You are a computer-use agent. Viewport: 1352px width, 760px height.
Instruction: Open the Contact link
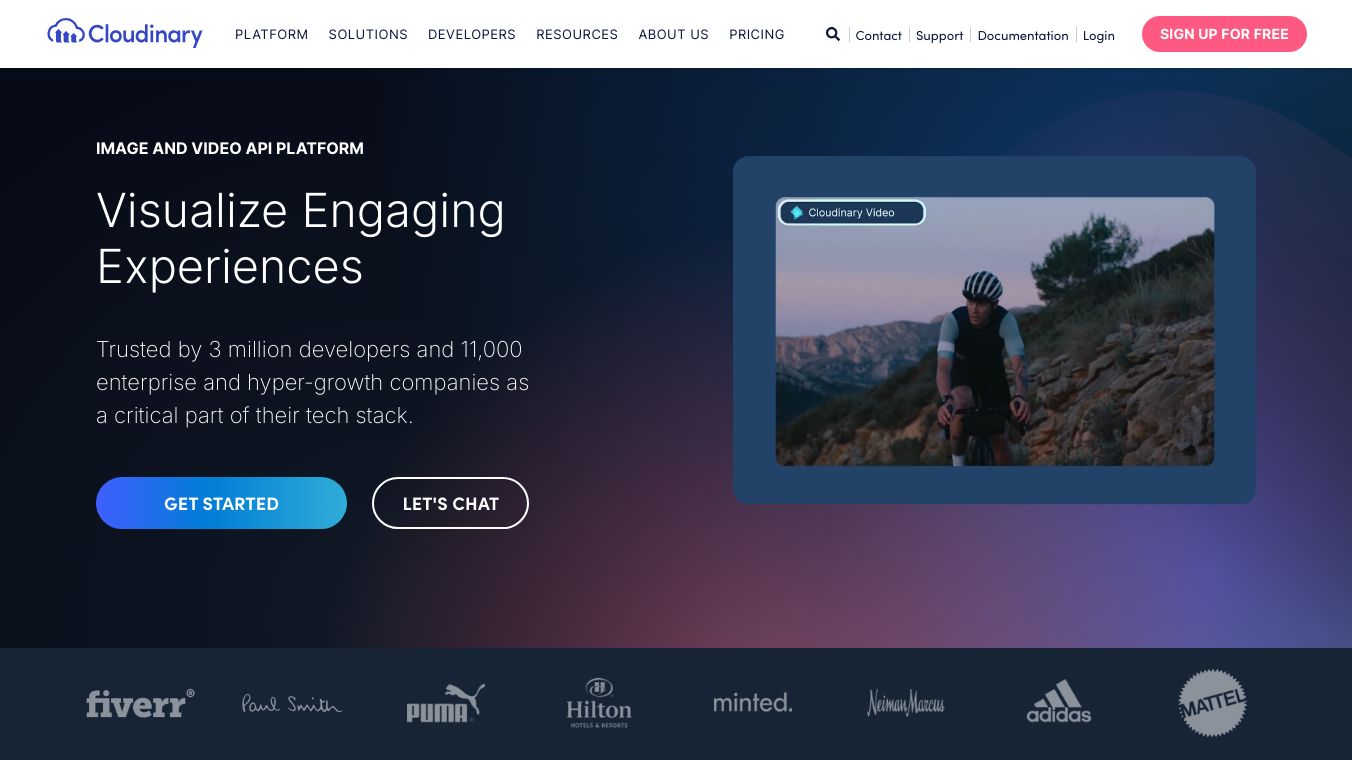coord(879,35)
